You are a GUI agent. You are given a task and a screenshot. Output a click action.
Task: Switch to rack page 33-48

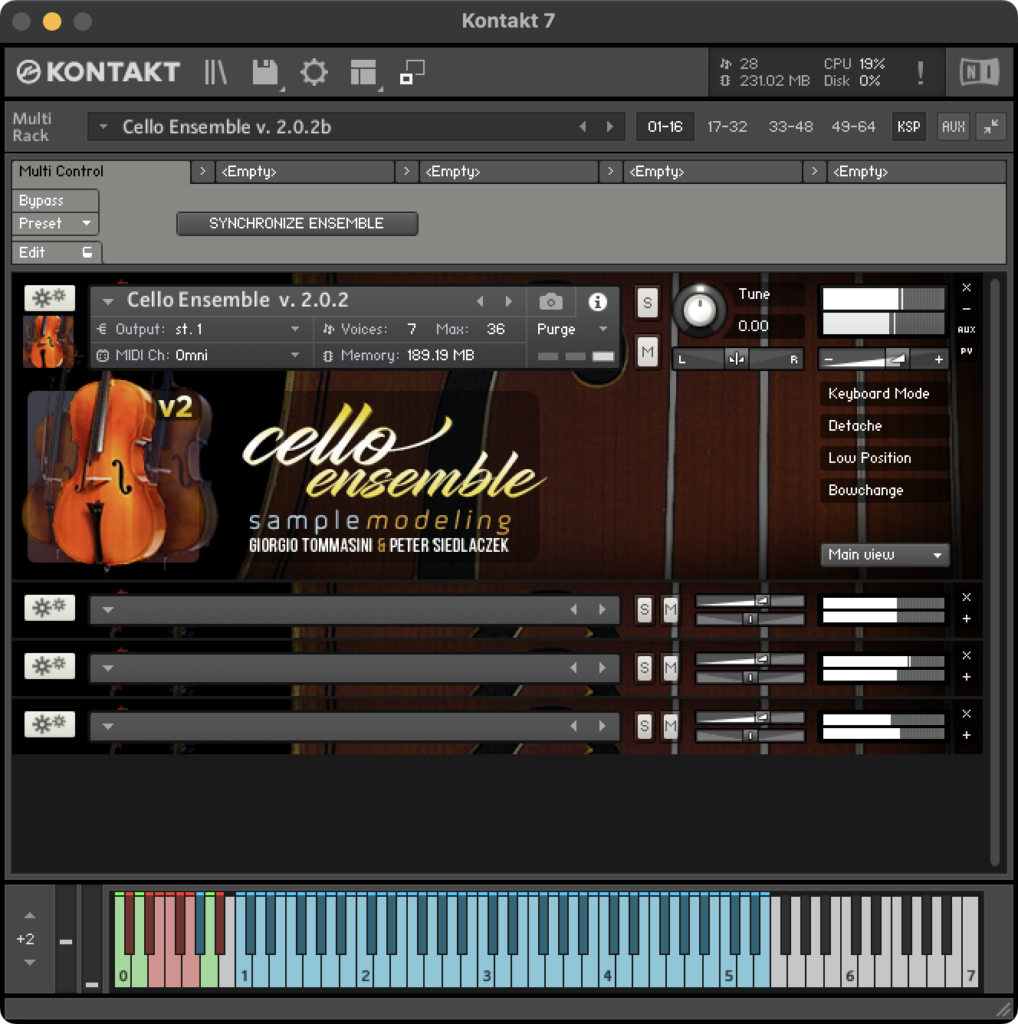(x=790, y=127)
